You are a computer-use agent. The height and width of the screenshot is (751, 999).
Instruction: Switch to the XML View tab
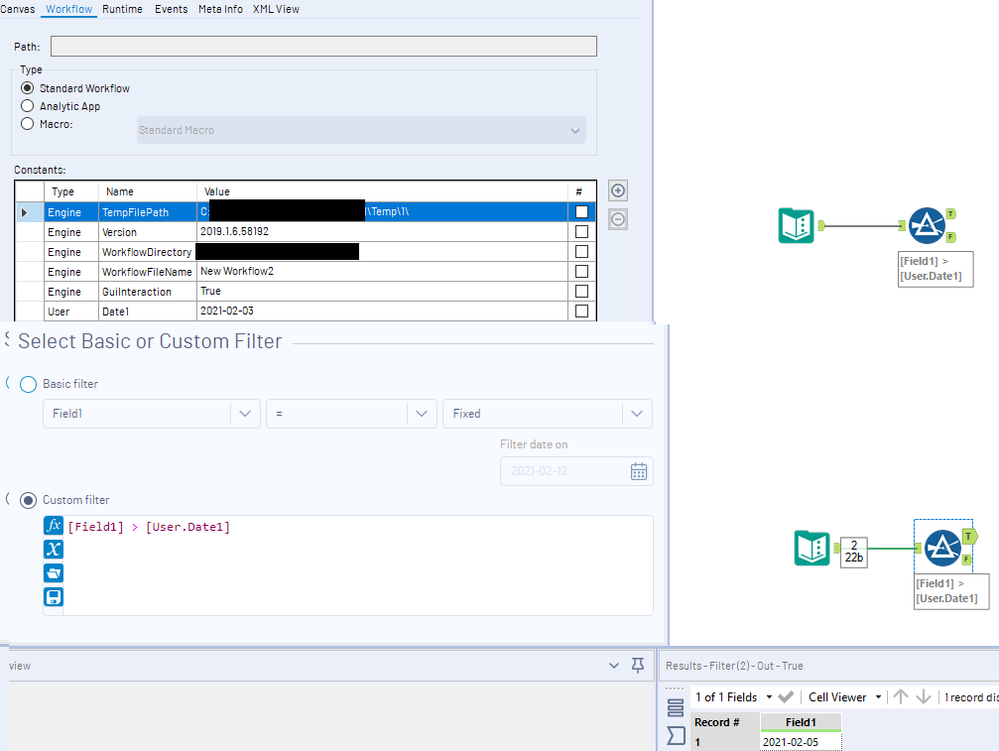coord(276,9)
